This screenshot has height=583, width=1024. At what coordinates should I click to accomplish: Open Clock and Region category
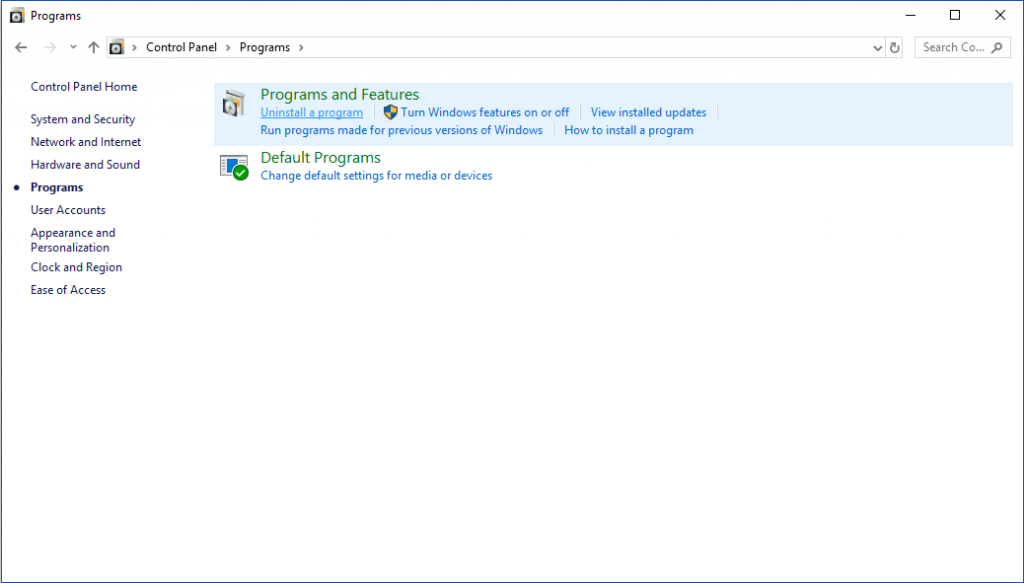(76, 267)
